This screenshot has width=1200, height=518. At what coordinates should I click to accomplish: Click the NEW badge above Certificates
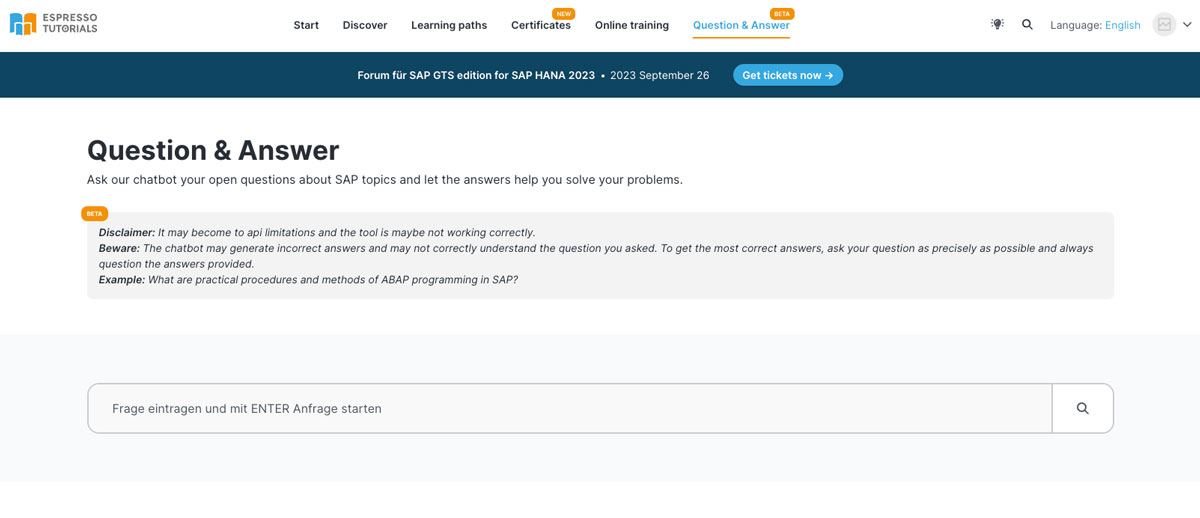(564, 14)
